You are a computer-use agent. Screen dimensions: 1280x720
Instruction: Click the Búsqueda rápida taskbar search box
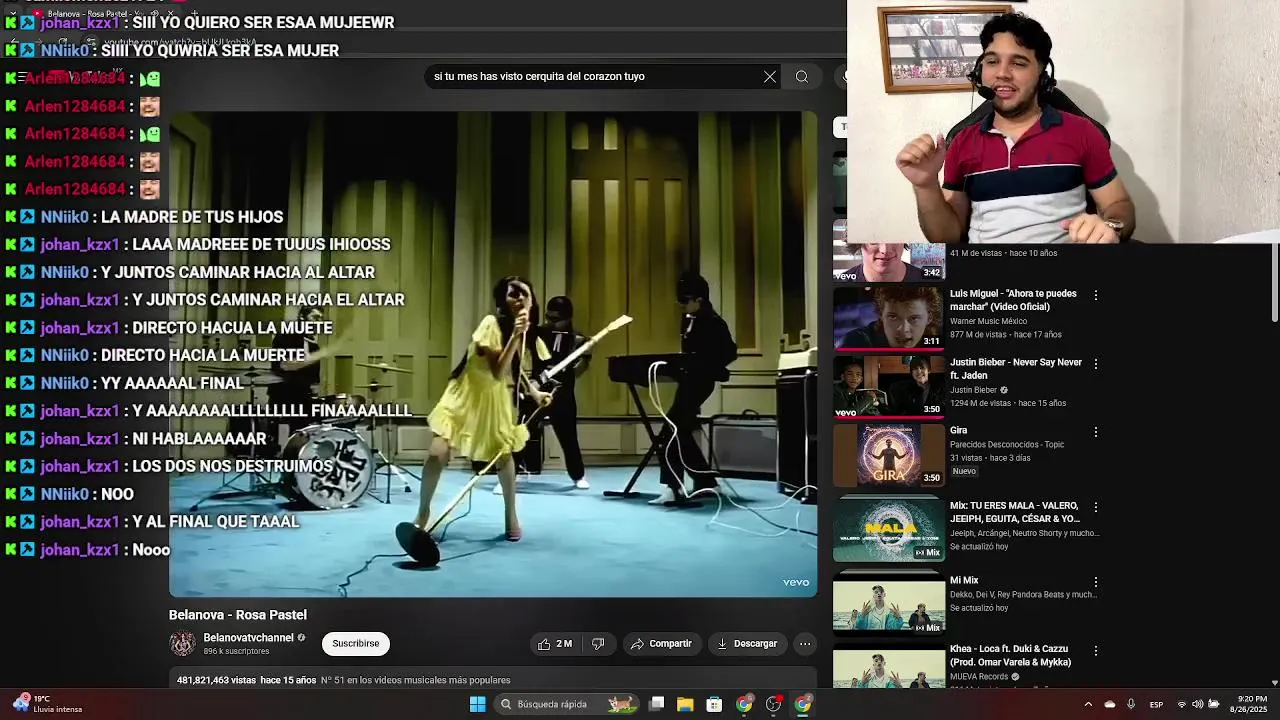[568, 704]
